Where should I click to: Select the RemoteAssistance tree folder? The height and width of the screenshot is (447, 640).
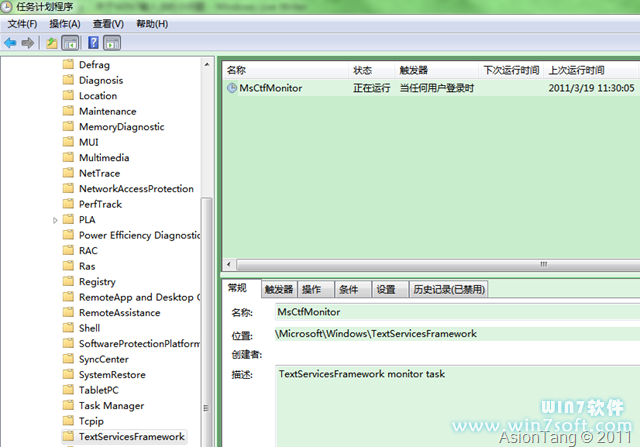click(120, 313)
